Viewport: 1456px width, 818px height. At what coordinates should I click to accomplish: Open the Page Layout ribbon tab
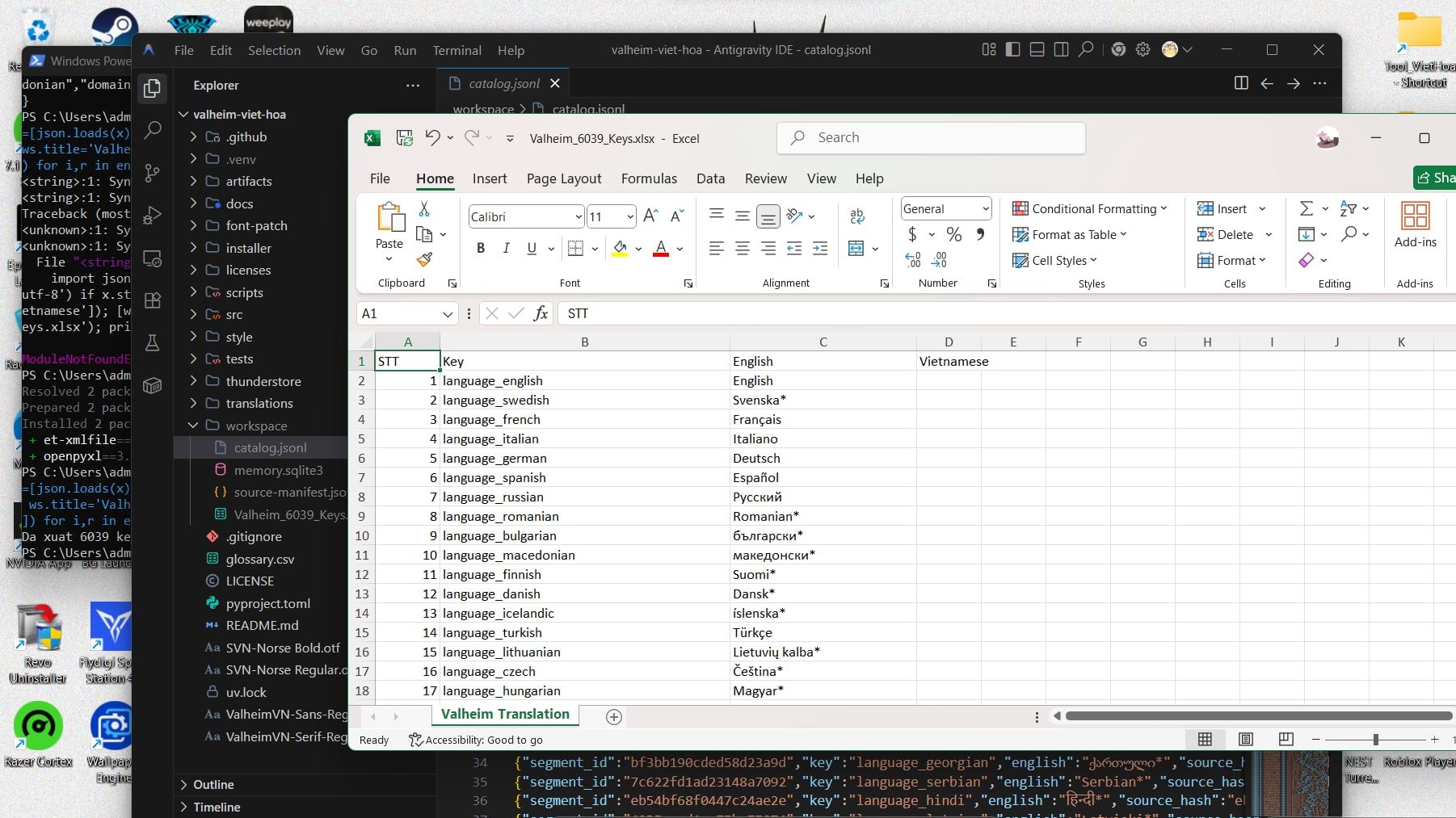click(564, 178)
